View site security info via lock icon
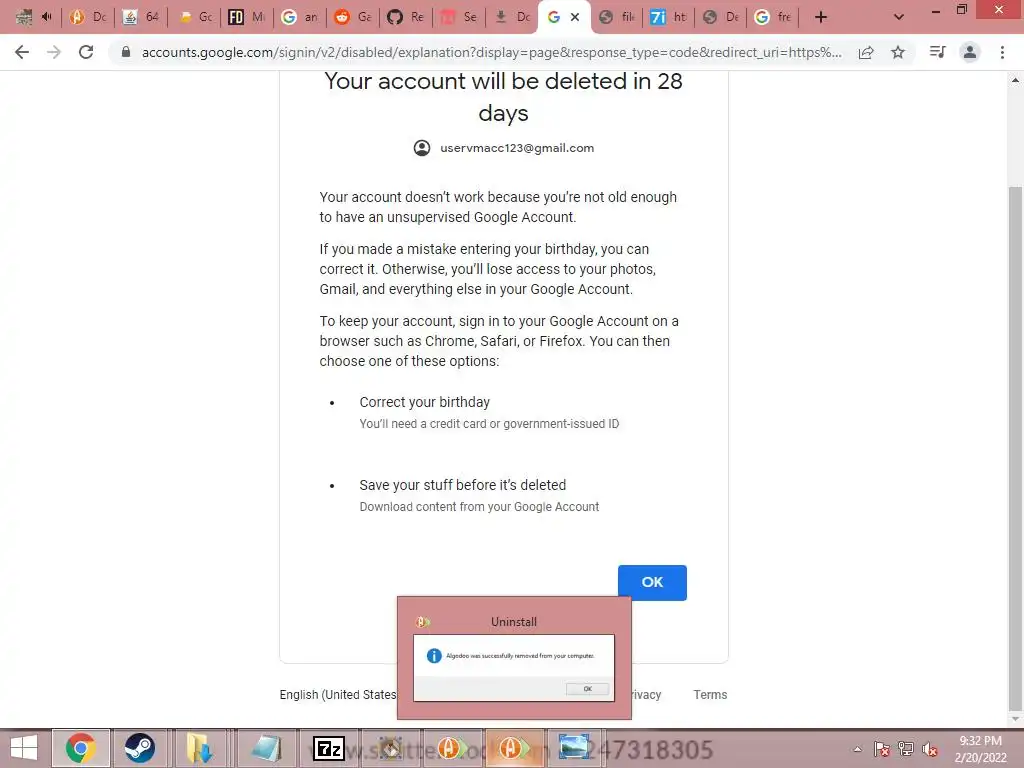This screenshot has width=1024, height=768. (x=126, y=52)
